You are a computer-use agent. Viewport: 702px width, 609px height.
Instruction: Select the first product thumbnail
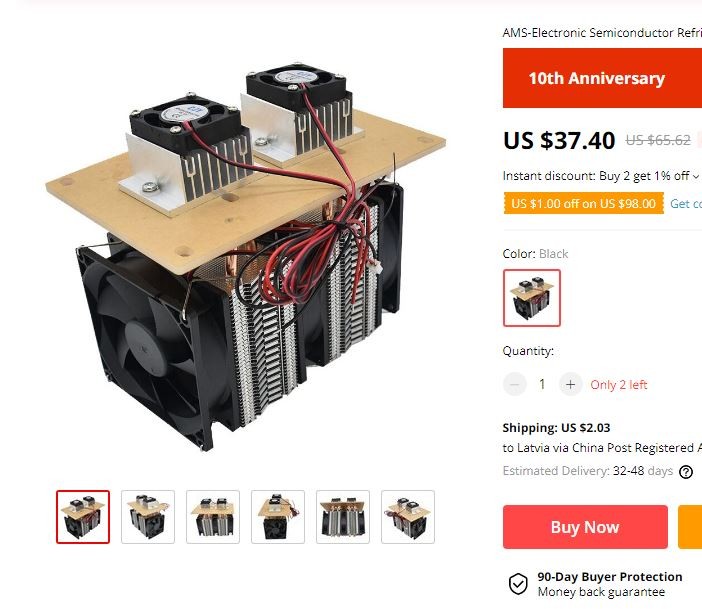point(83,517)
